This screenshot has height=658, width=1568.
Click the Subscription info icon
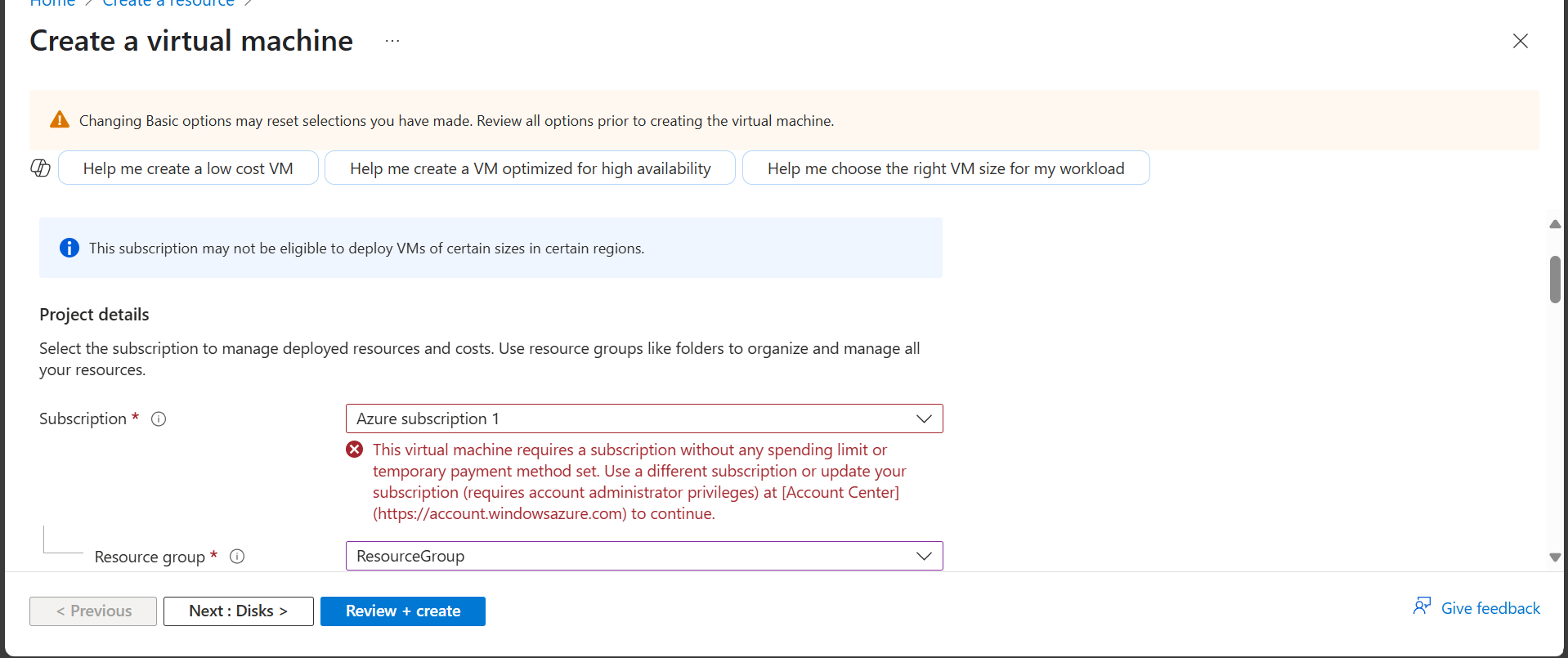click(x=159, y=419)
